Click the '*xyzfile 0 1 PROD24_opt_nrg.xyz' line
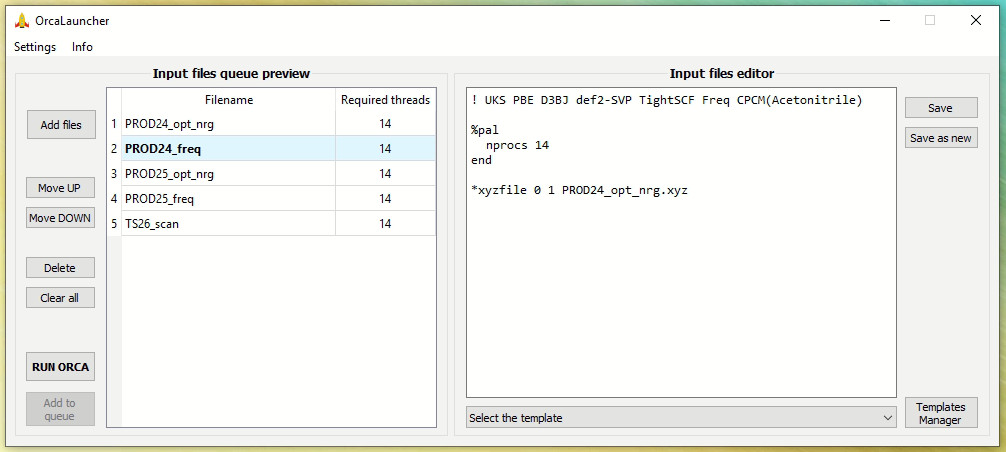The width and height of the screenshot is (1006, 452). pos(579,190)
